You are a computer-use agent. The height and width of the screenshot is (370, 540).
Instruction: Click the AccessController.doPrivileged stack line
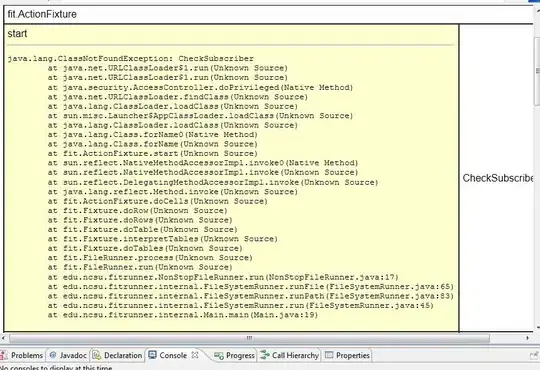(x=200, y=88)
